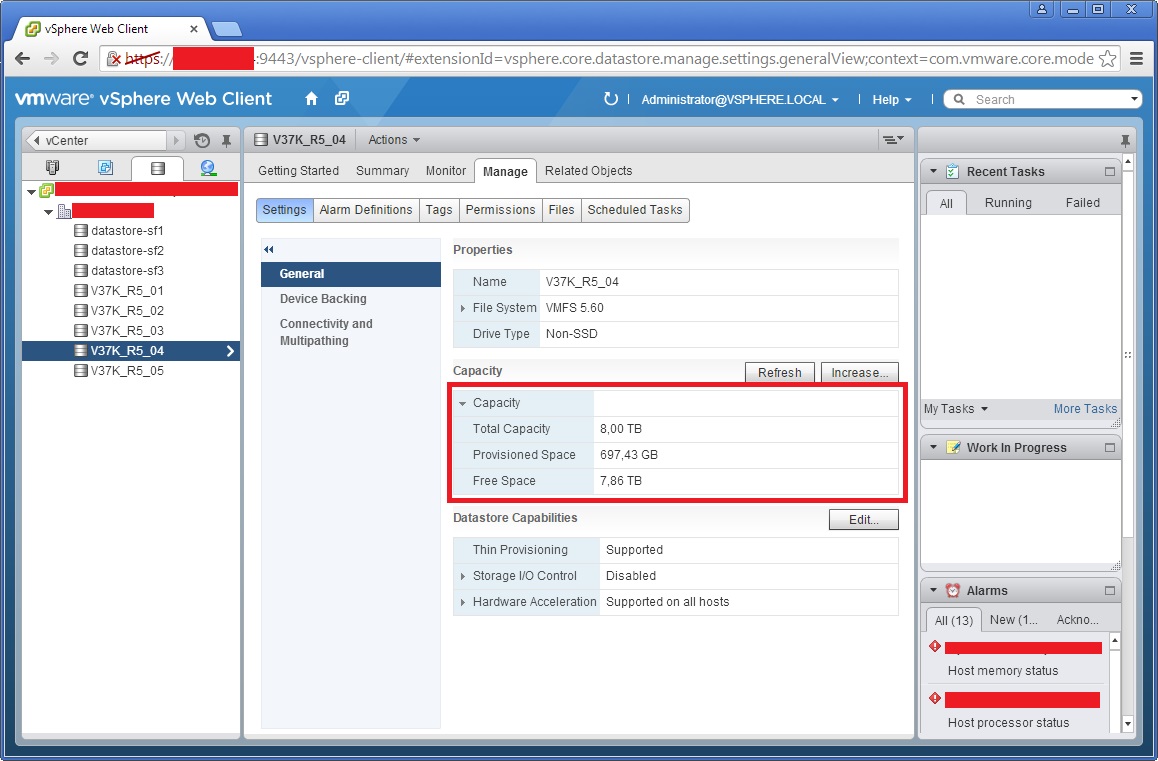The image size is (1158, 761).
Task: Select Device Backing settings item
Action: coord(323,298)
